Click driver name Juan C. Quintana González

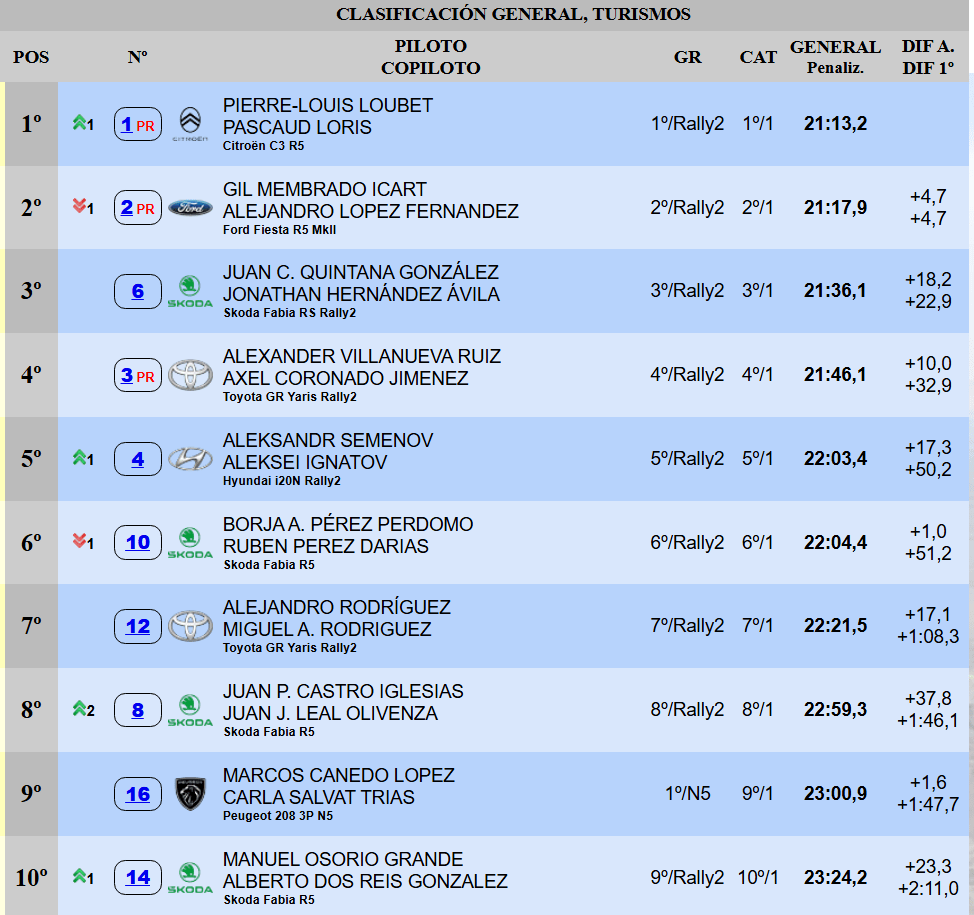pyautogui.click(x=361, y=273)
